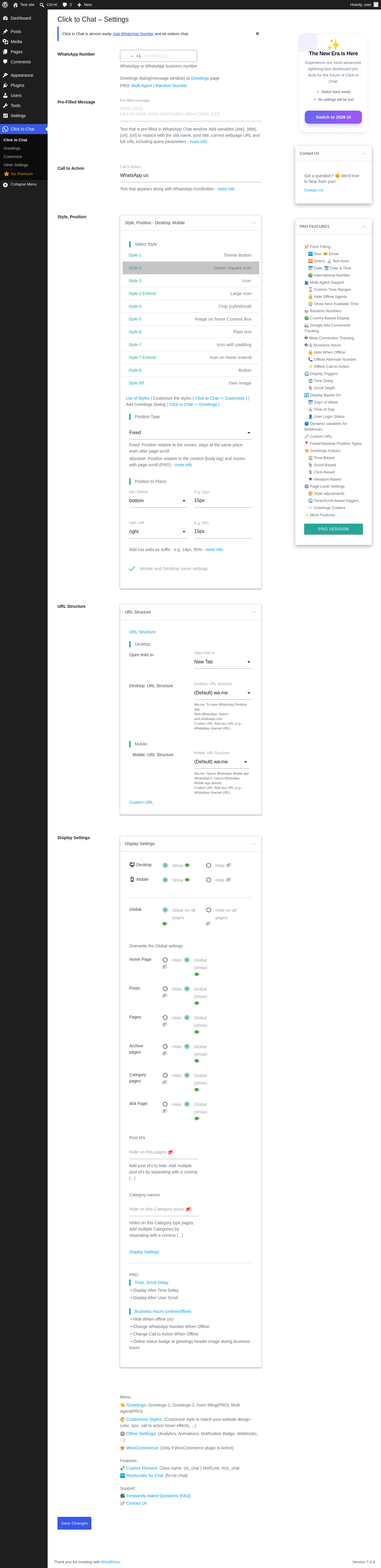Open the user avatar in top bar
This screenshot has height=1568, width=381.
376,4
